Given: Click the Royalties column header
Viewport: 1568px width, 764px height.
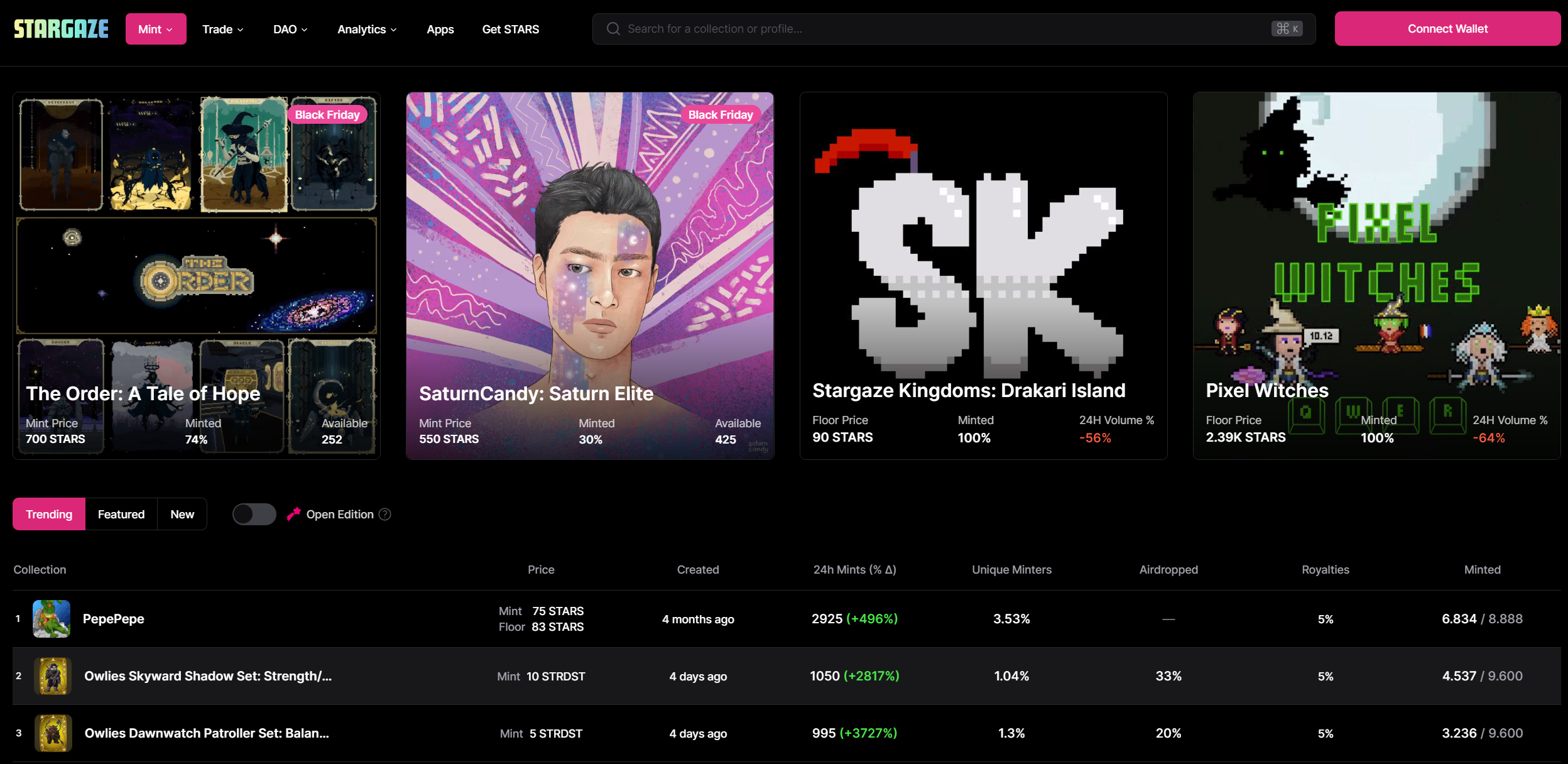Looking at the screenshot, I should point(1326,569).
